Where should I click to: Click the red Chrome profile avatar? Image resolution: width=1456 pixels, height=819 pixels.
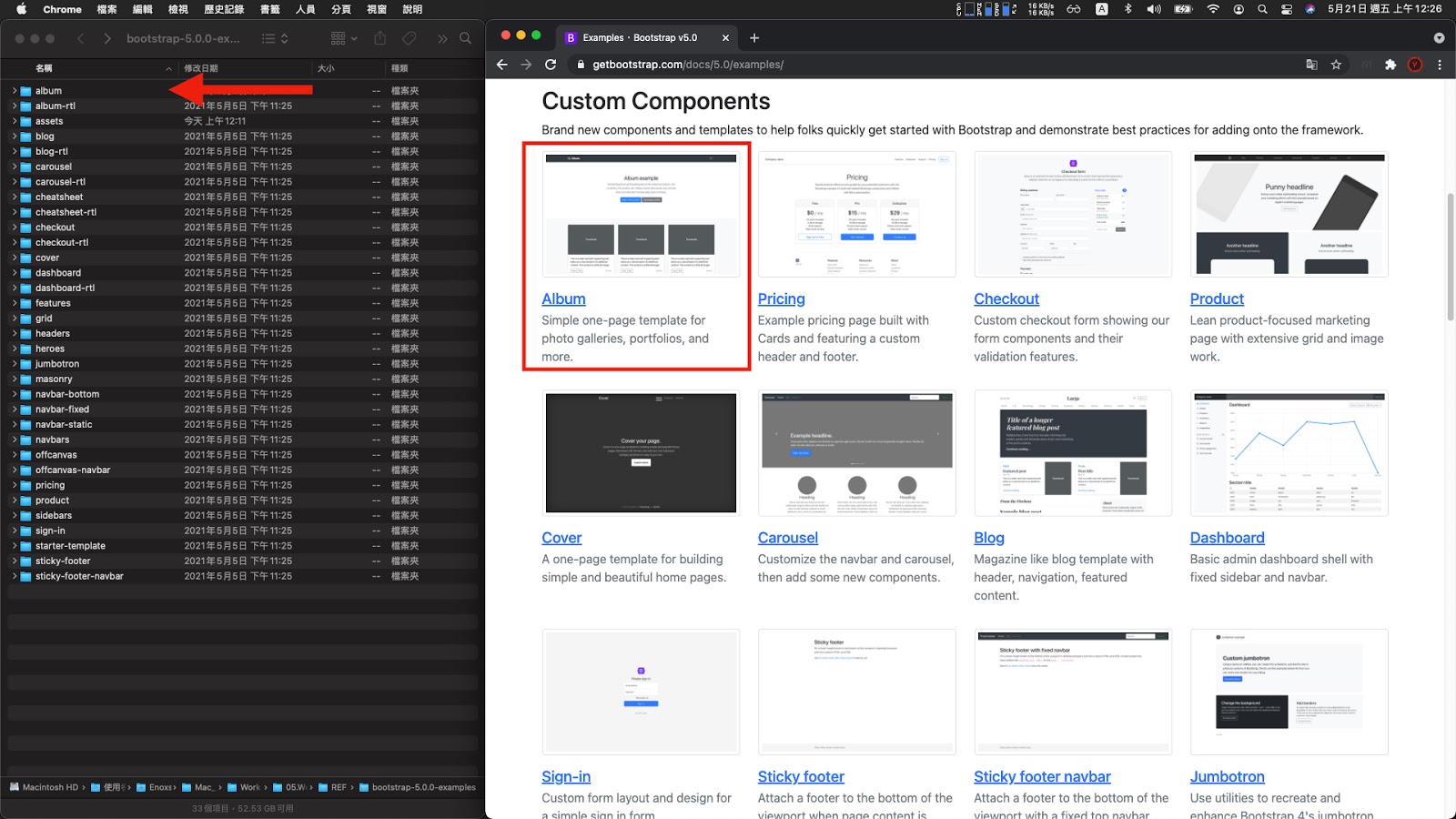[x=1415, y=65]
